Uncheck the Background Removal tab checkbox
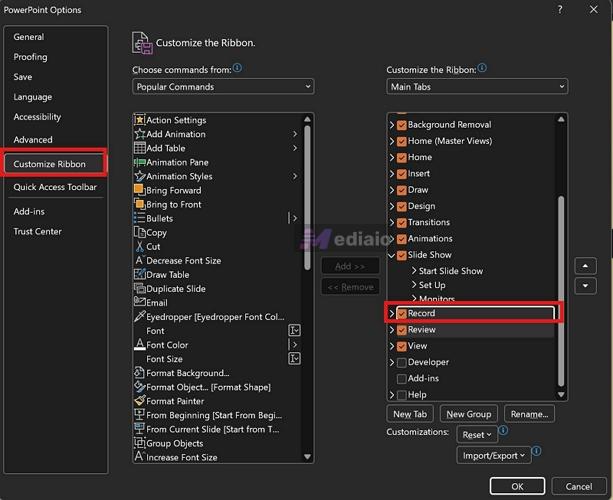Image resolution: width=613 pixels, height=500 pixels. tap(401, 125)
